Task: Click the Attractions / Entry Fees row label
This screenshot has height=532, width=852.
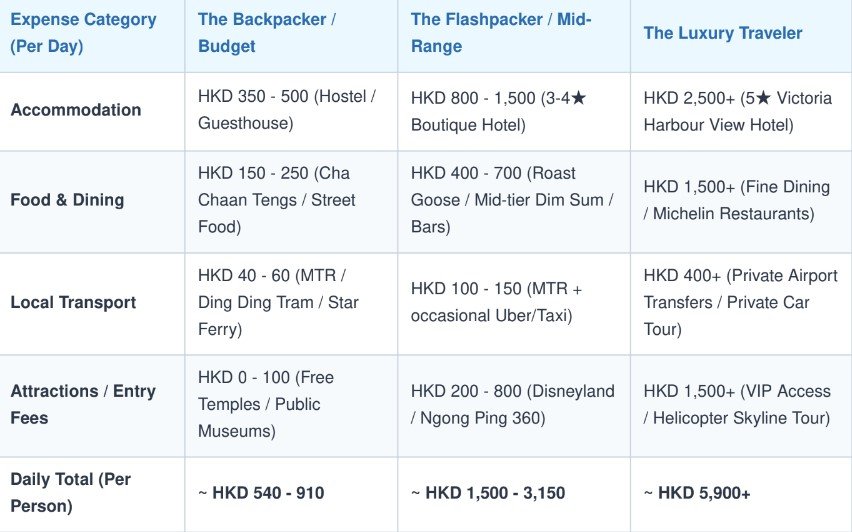Action: [83, 404]
